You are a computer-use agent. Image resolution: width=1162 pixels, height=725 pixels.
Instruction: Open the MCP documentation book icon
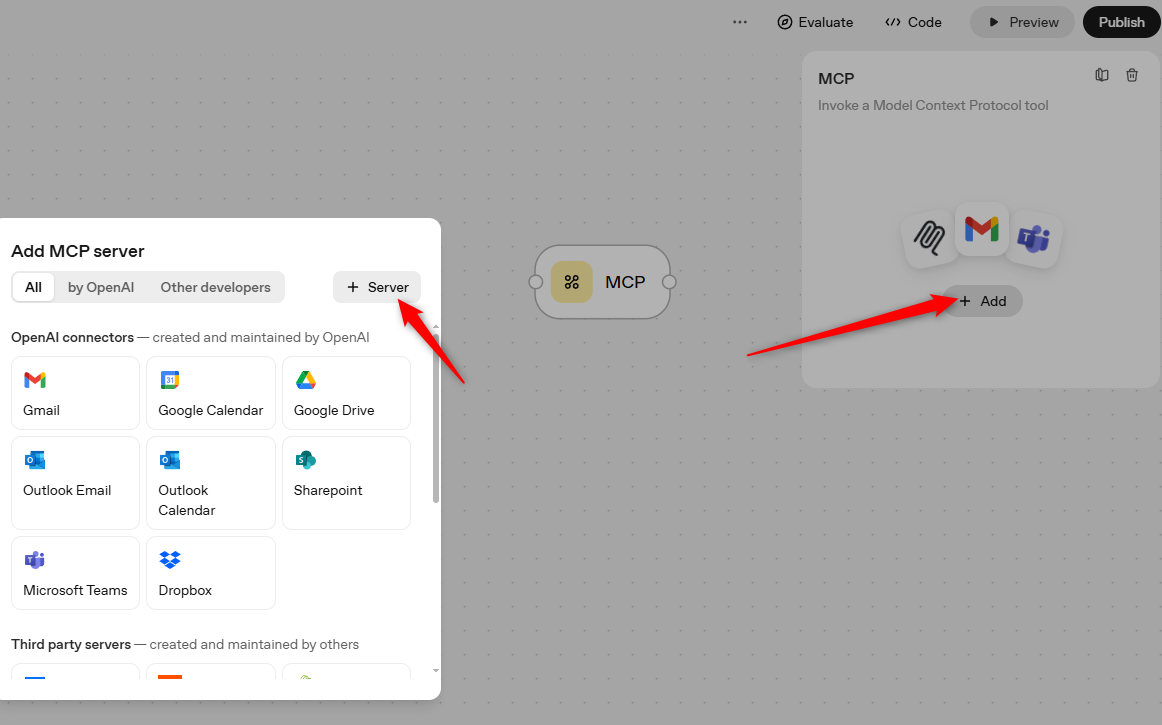(x=1102, y=75)
